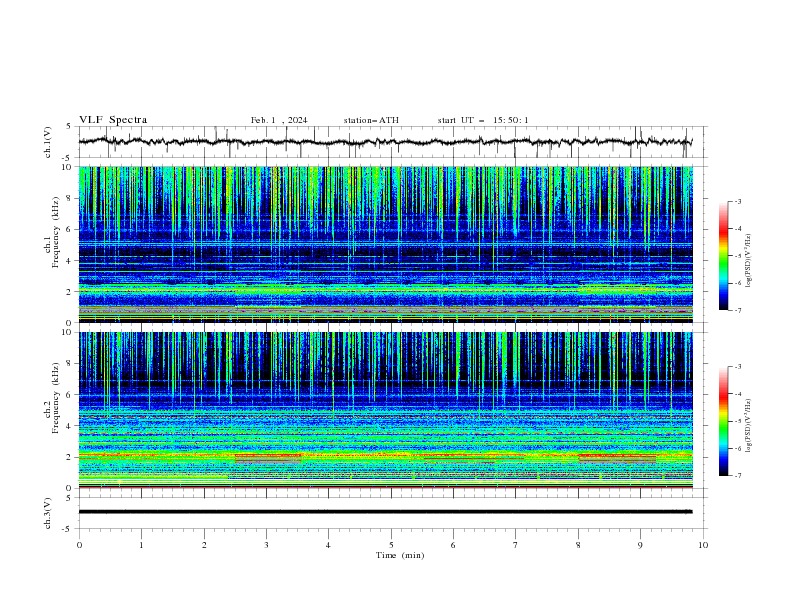The width and height of the screenshot is (792, 612).
Task: Click the time axis tick label "8"
Action: [x=578, y=545]
